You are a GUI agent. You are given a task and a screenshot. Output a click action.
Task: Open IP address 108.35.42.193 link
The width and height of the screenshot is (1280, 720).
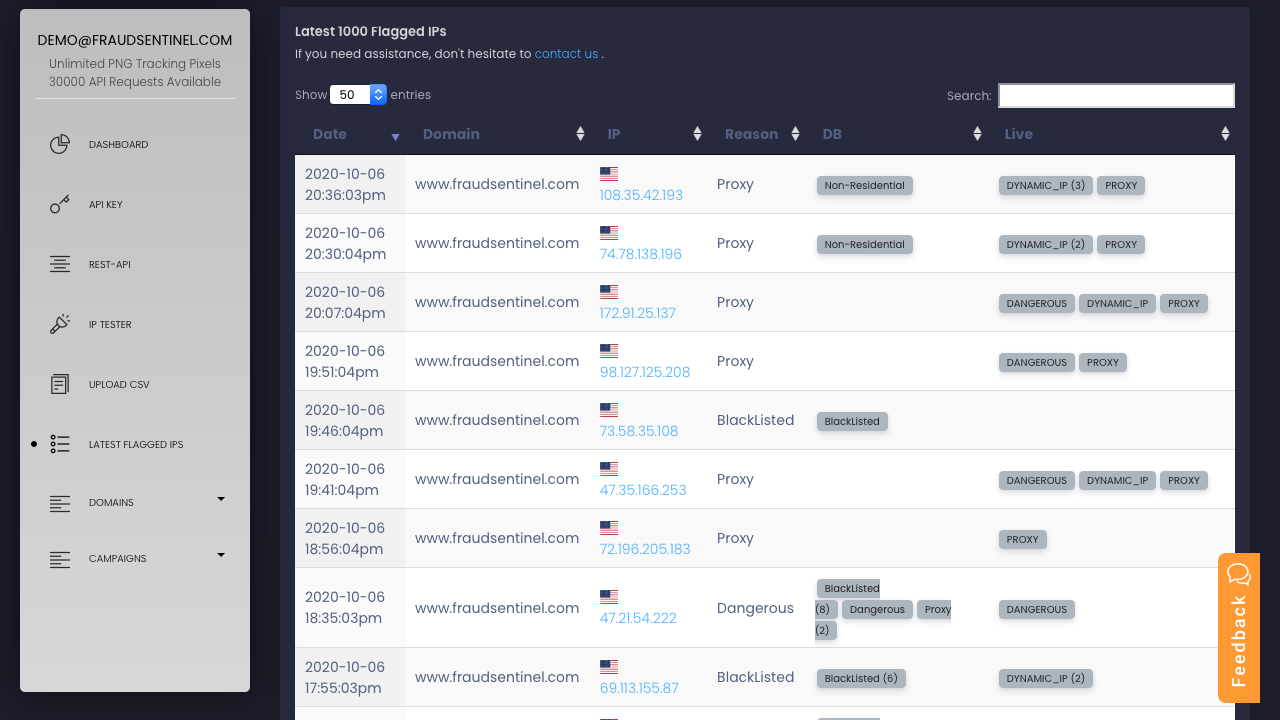coord(641,195)
